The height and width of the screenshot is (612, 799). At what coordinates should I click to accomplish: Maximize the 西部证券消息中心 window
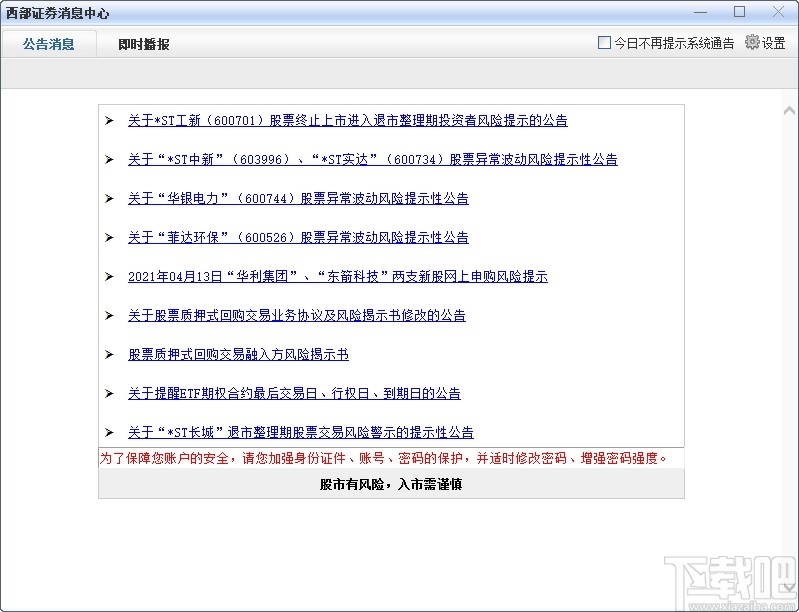pyautogui.click(x=739, y=12)
